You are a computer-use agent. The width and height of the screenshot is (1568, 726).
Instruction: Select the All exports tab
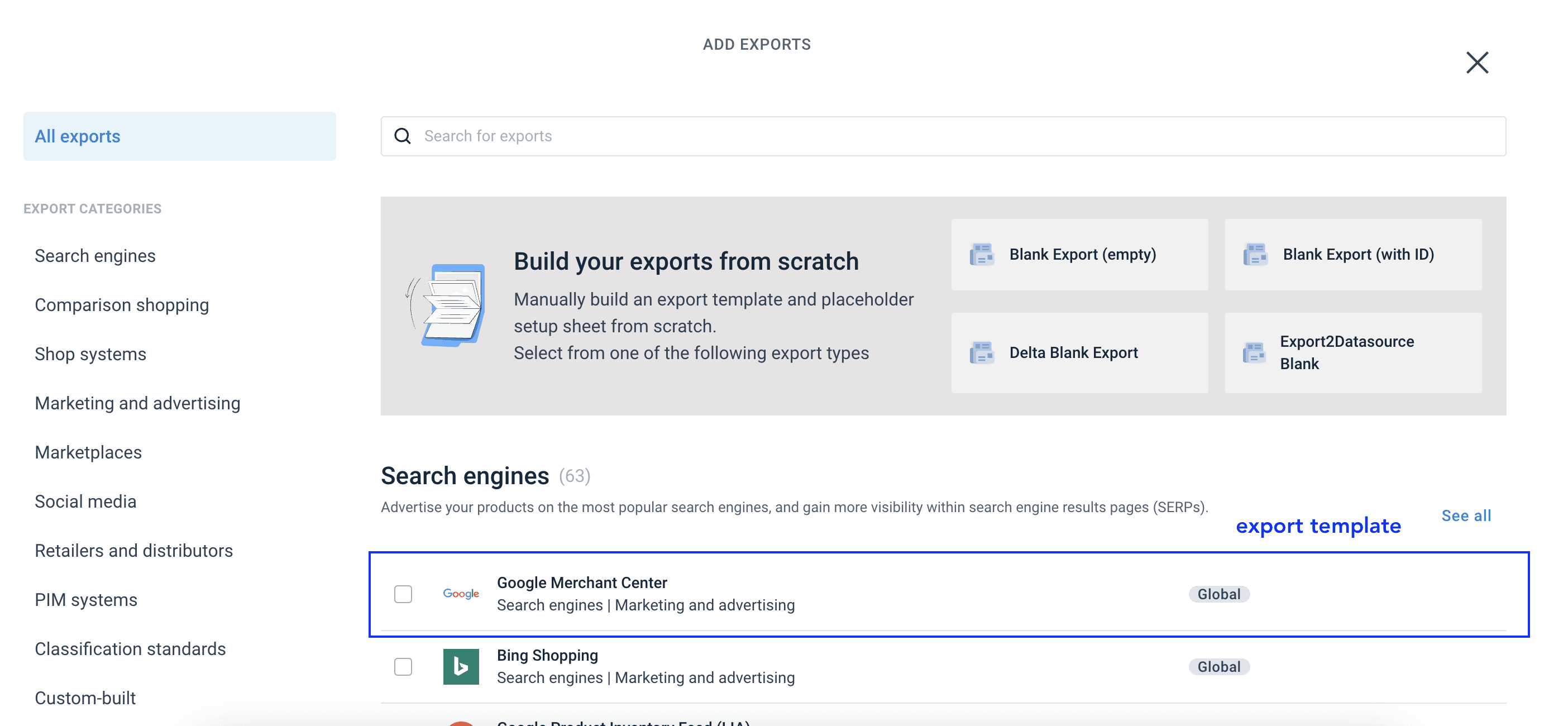[179, 136]
